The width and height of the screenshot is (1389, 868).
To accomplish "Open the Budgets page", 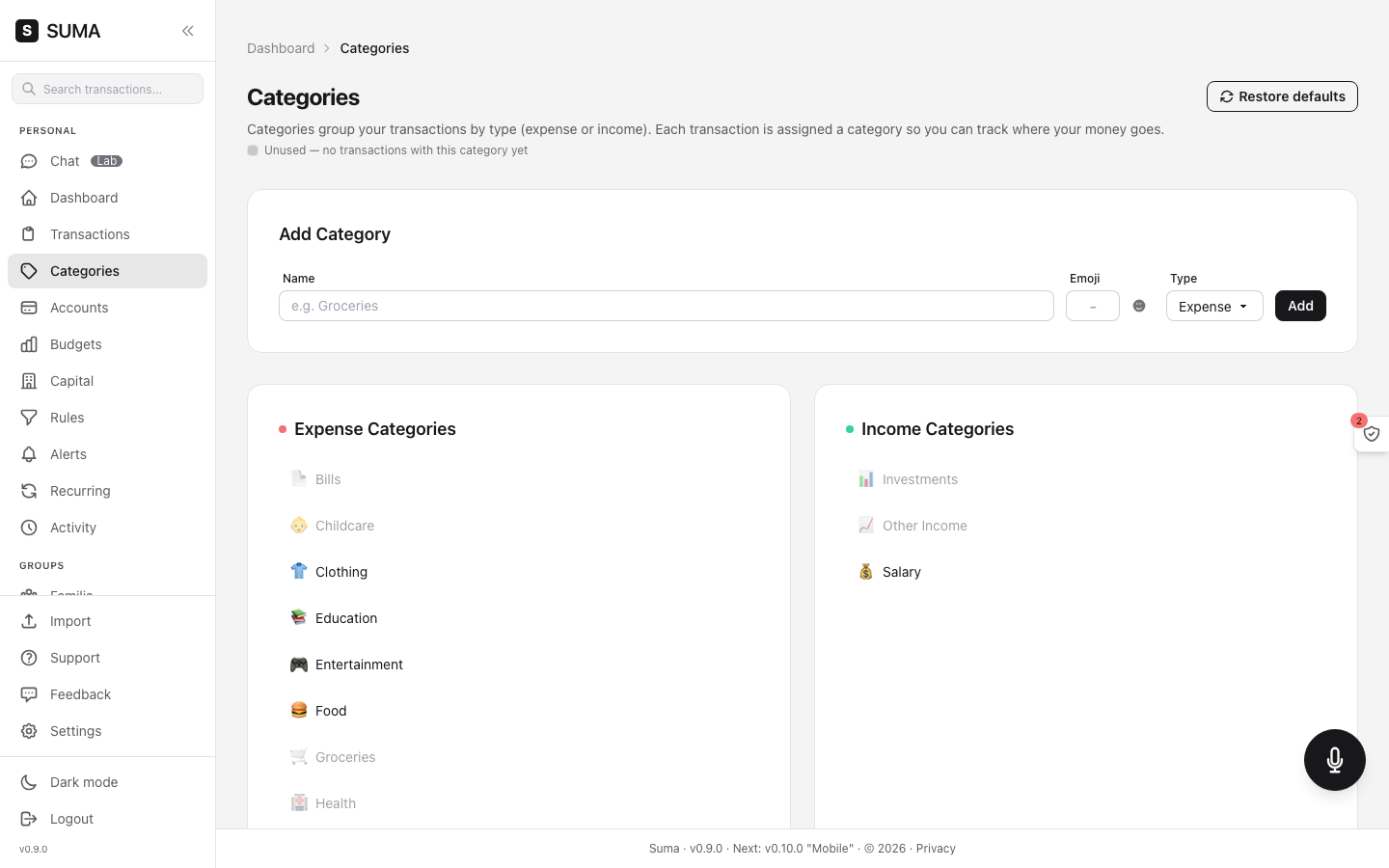I will (107, 344).
